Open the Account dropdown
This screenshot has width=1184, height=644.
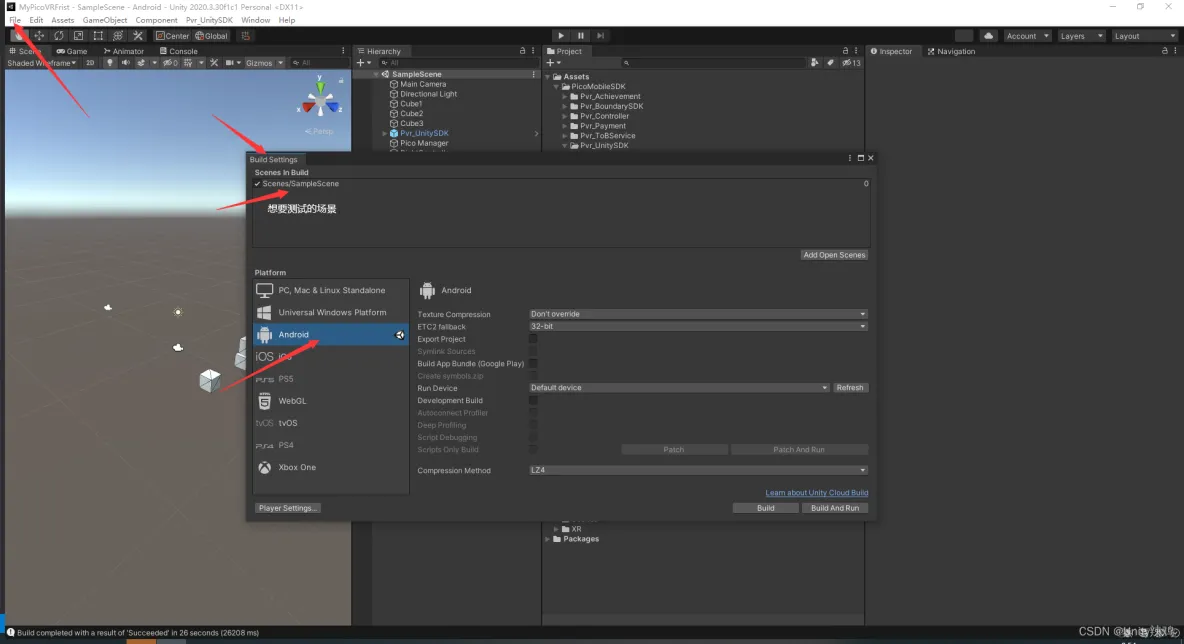(1027, 35)
